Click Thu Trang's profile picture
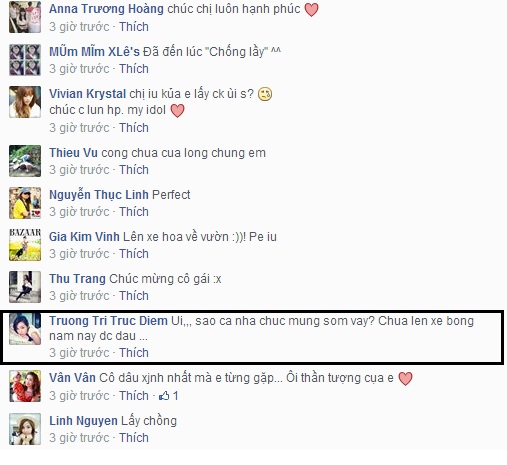507x465 pixels. (25, 287)
